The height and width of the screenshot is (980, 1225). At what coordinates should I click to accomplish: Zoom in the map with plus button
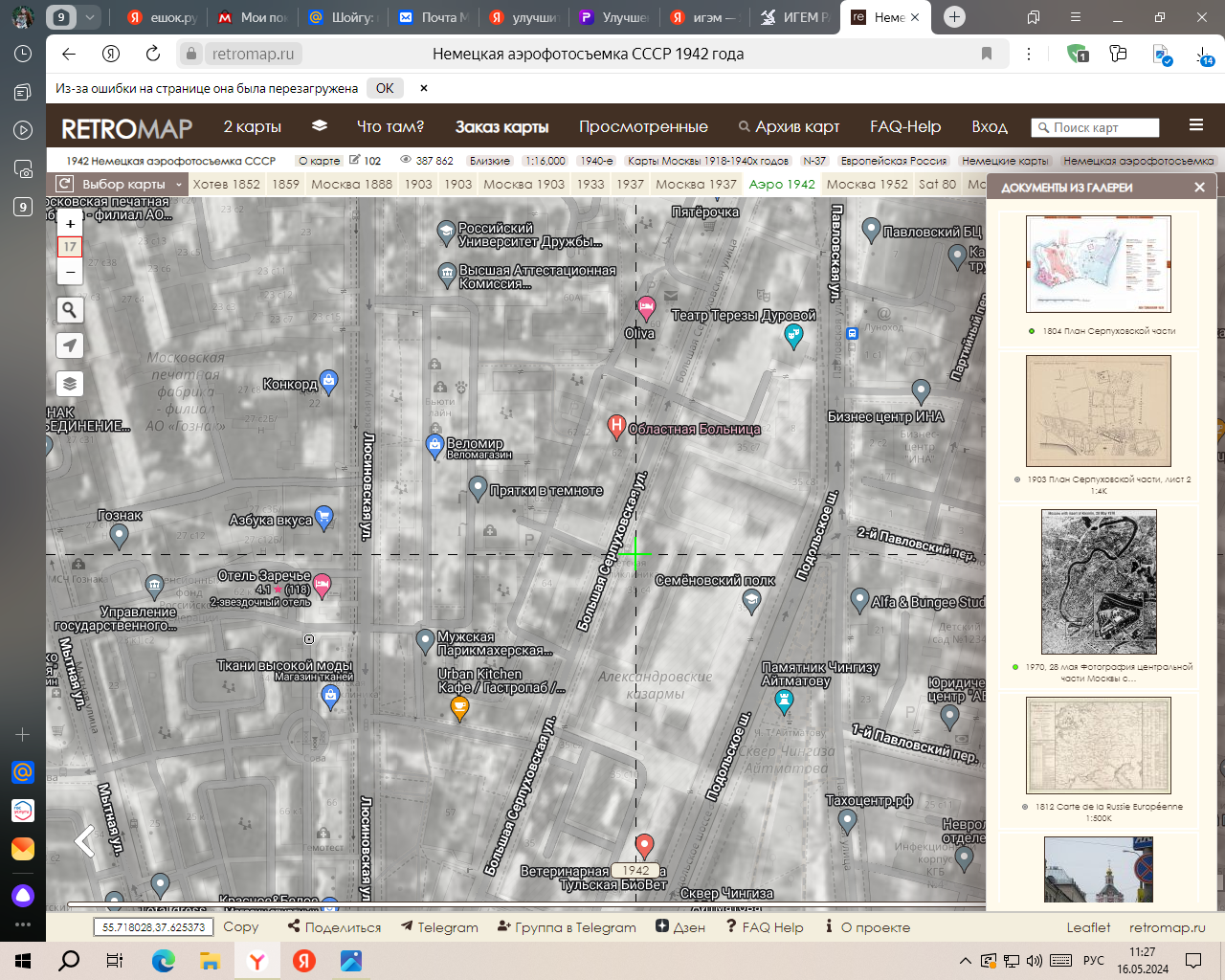pos(70,224)
